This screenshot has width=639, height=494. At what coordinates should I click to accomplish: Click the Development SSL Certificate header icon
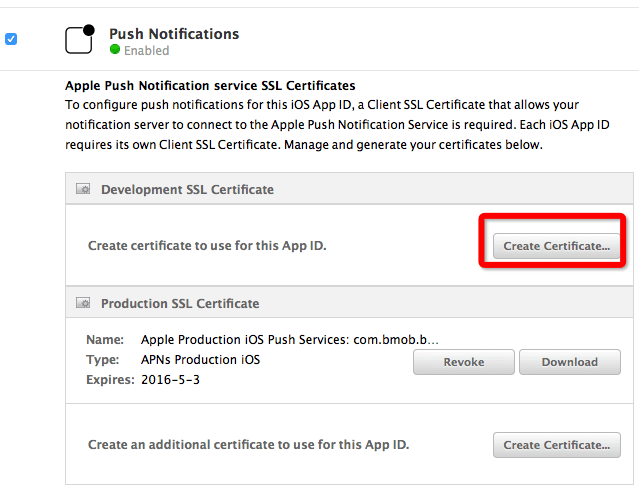84,189
